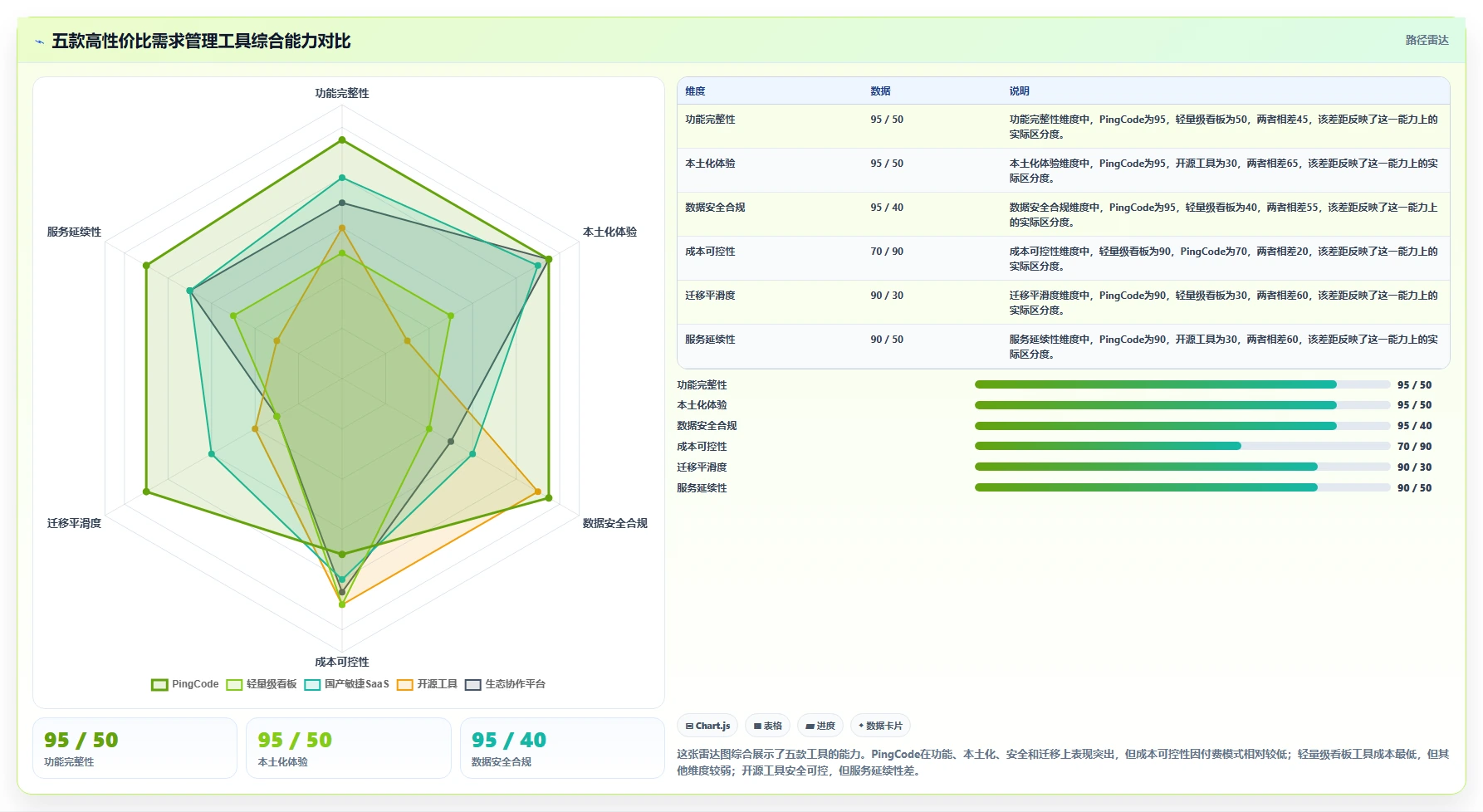Click the 开源工具 data point on 数据安全合规 axis
Image resolution: width=1483 pixels, height=812 pixels.
tap(538, 492)
